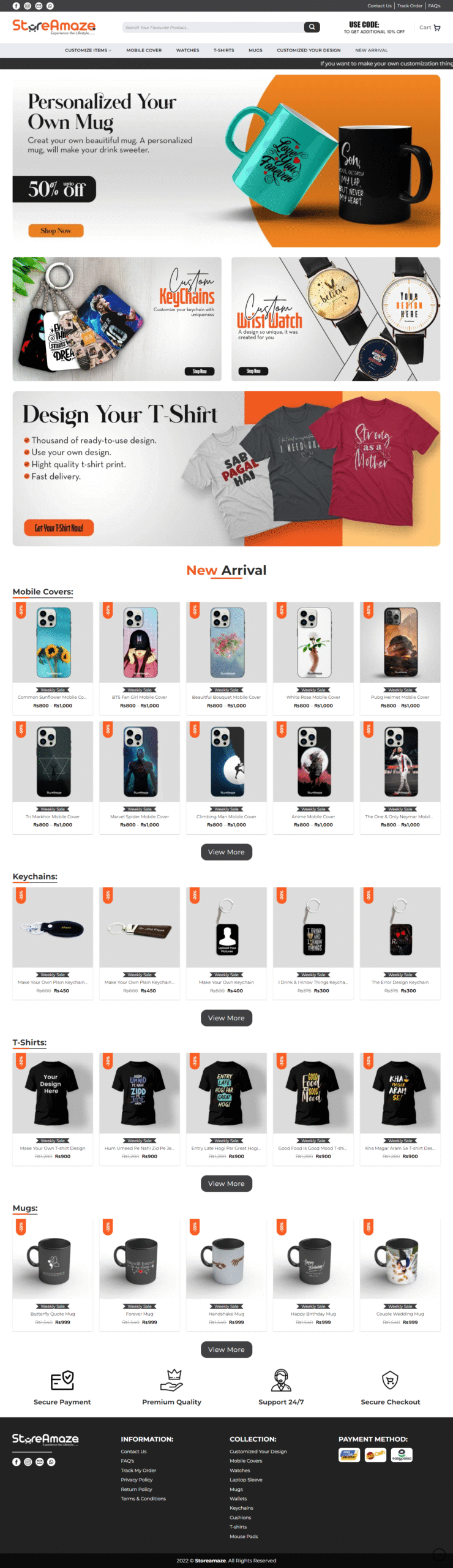This screenshot has width=453, height=1568.
Task: Open the shopping cart icon
Action: tap(437, 28)
